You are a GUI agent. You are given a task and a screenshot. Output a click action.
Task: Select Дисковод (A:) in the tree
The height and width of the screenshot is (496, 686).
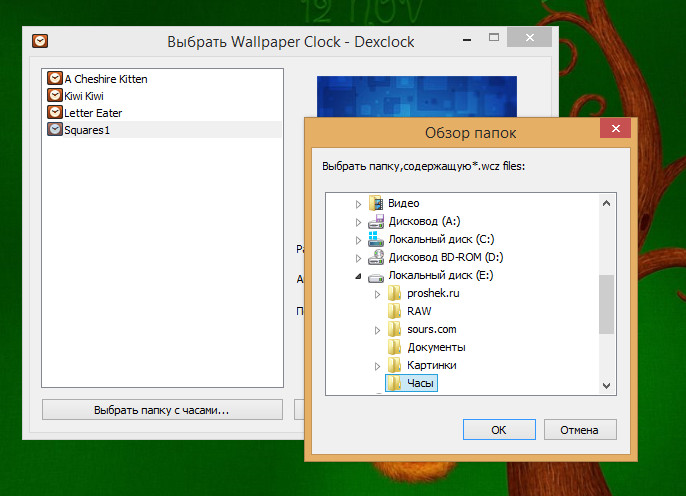[x=424, y=221]
